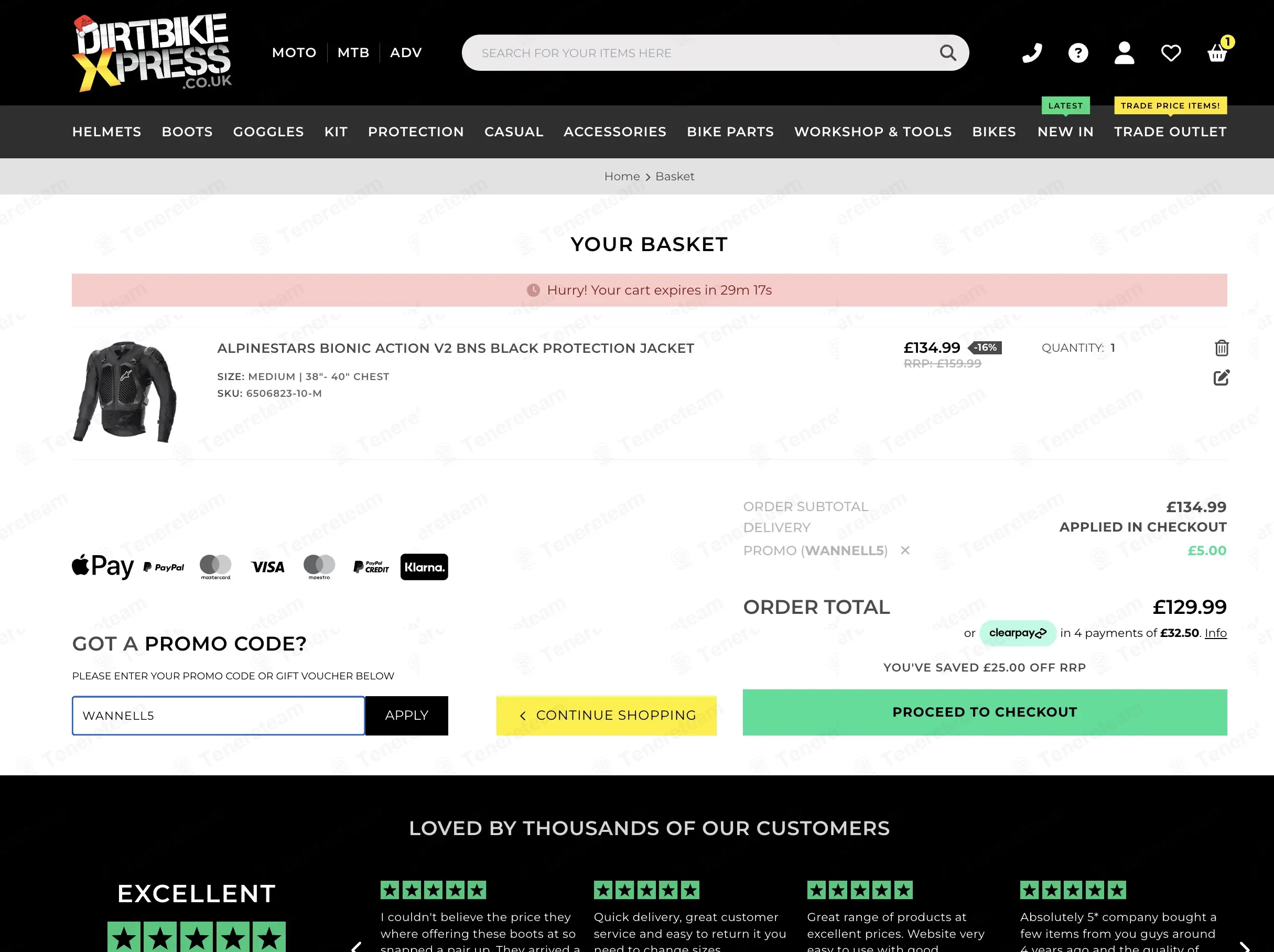Edit basket item with pencil icon

[x=1221, y=377]
